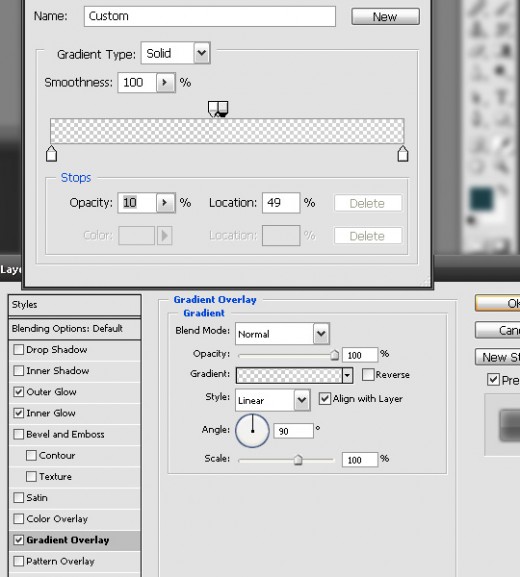This screenshot has width=520, height=577.
Task: Click the foreground color swatch in toolbox
Action: [x=481, y=198]
